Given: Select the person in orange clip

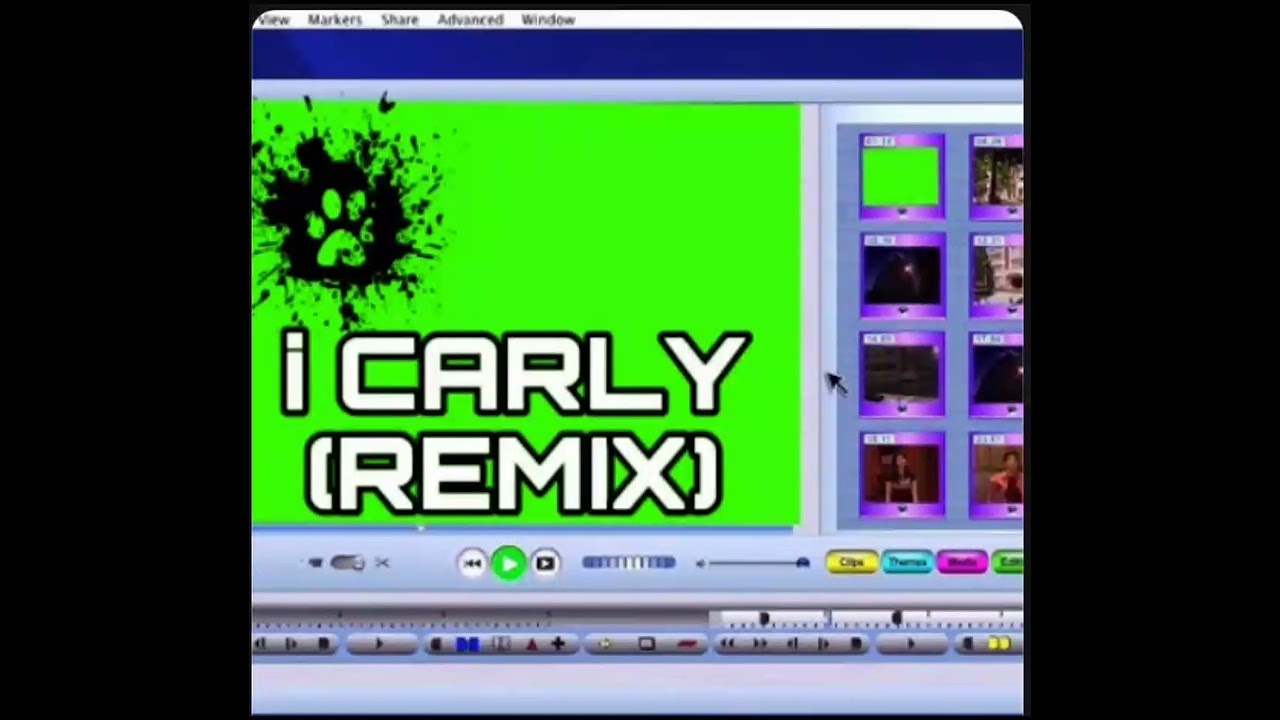Looking at the screenshot, I should [996, 474].
